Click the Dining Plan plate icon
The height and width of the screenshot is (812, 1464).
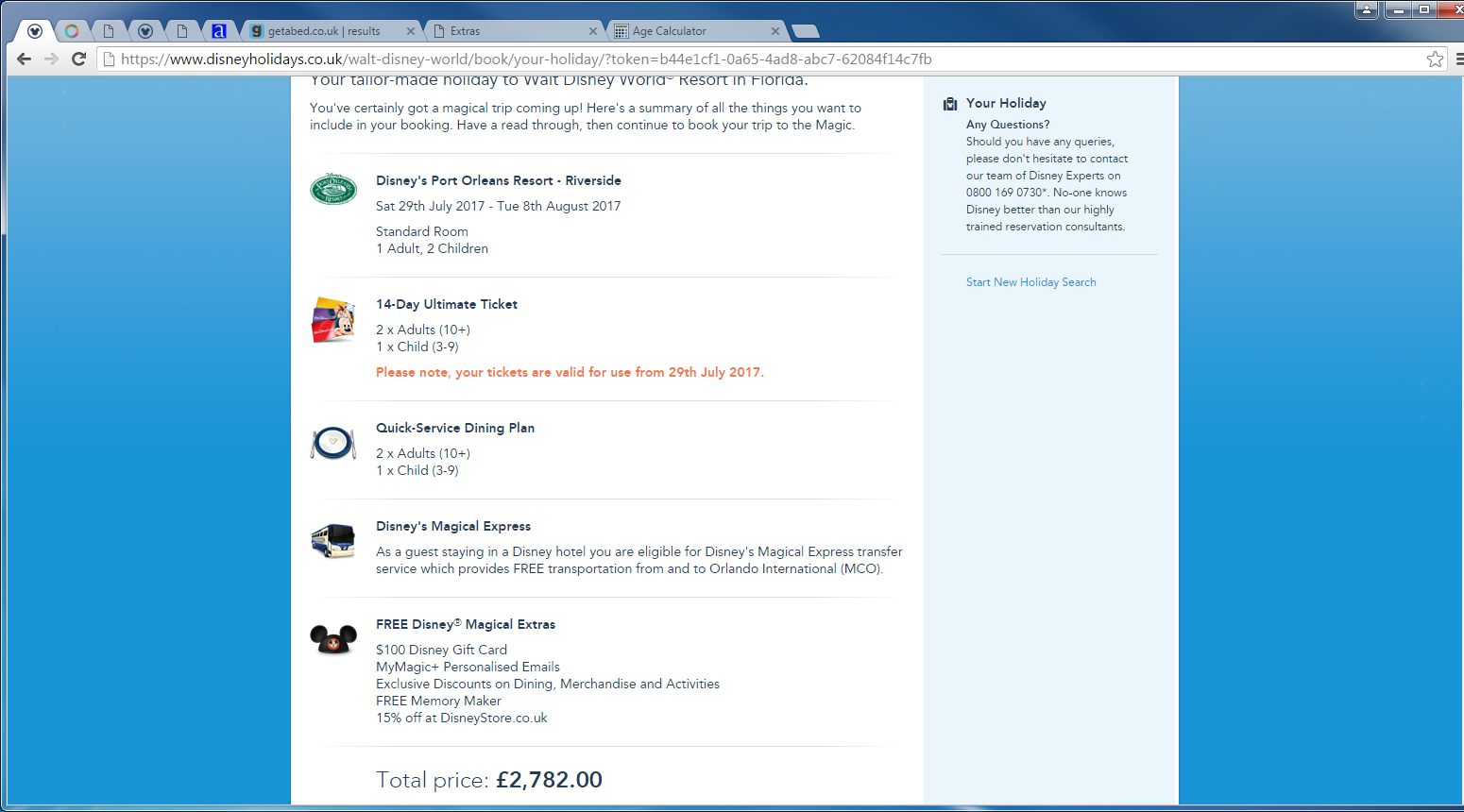pos(333,442)
